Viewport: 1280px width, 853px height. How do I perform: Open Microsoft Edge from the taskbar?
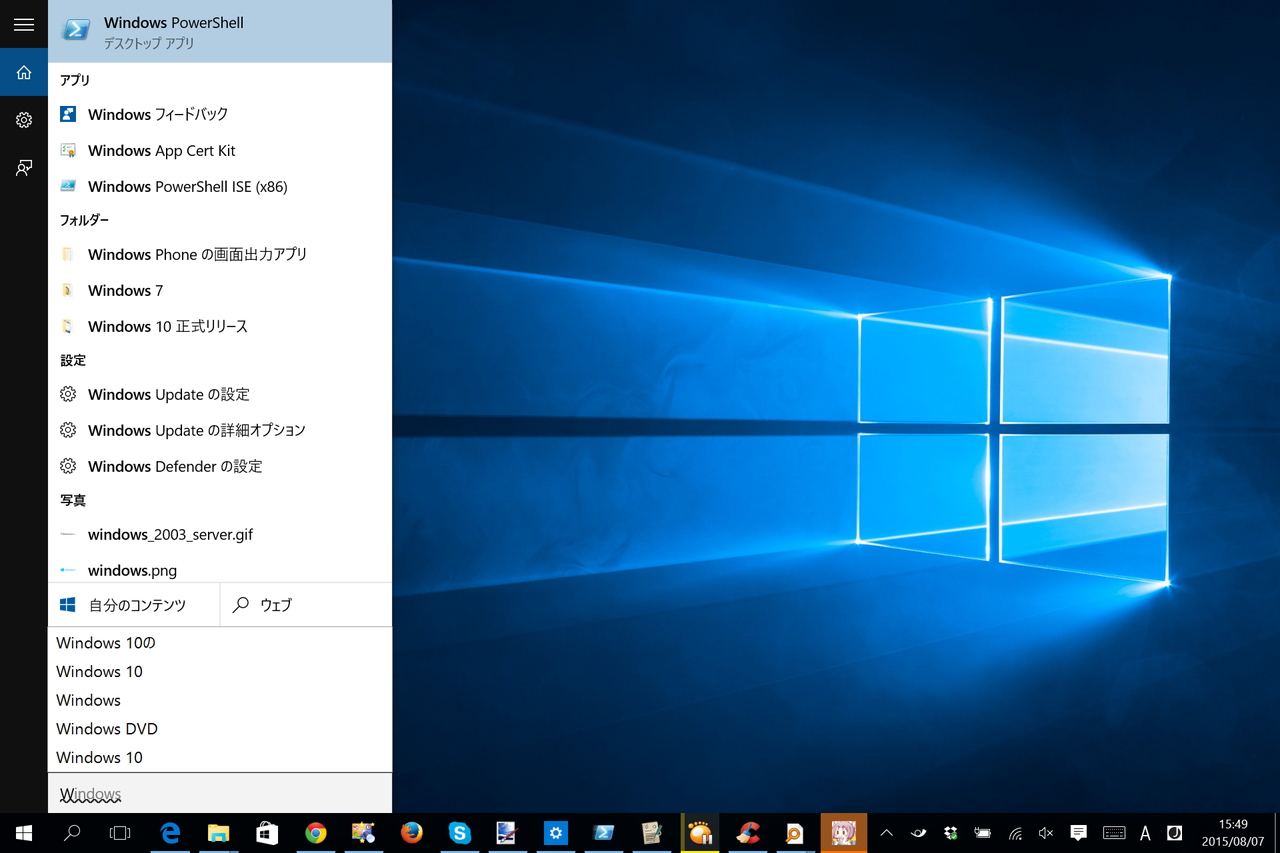tap(171, 832)
